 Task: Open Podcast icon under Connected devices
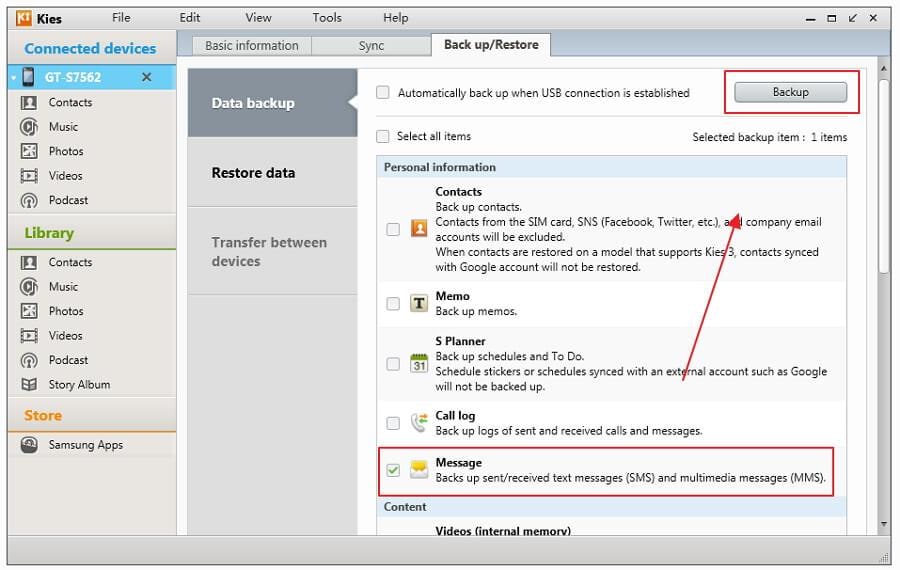29,200
